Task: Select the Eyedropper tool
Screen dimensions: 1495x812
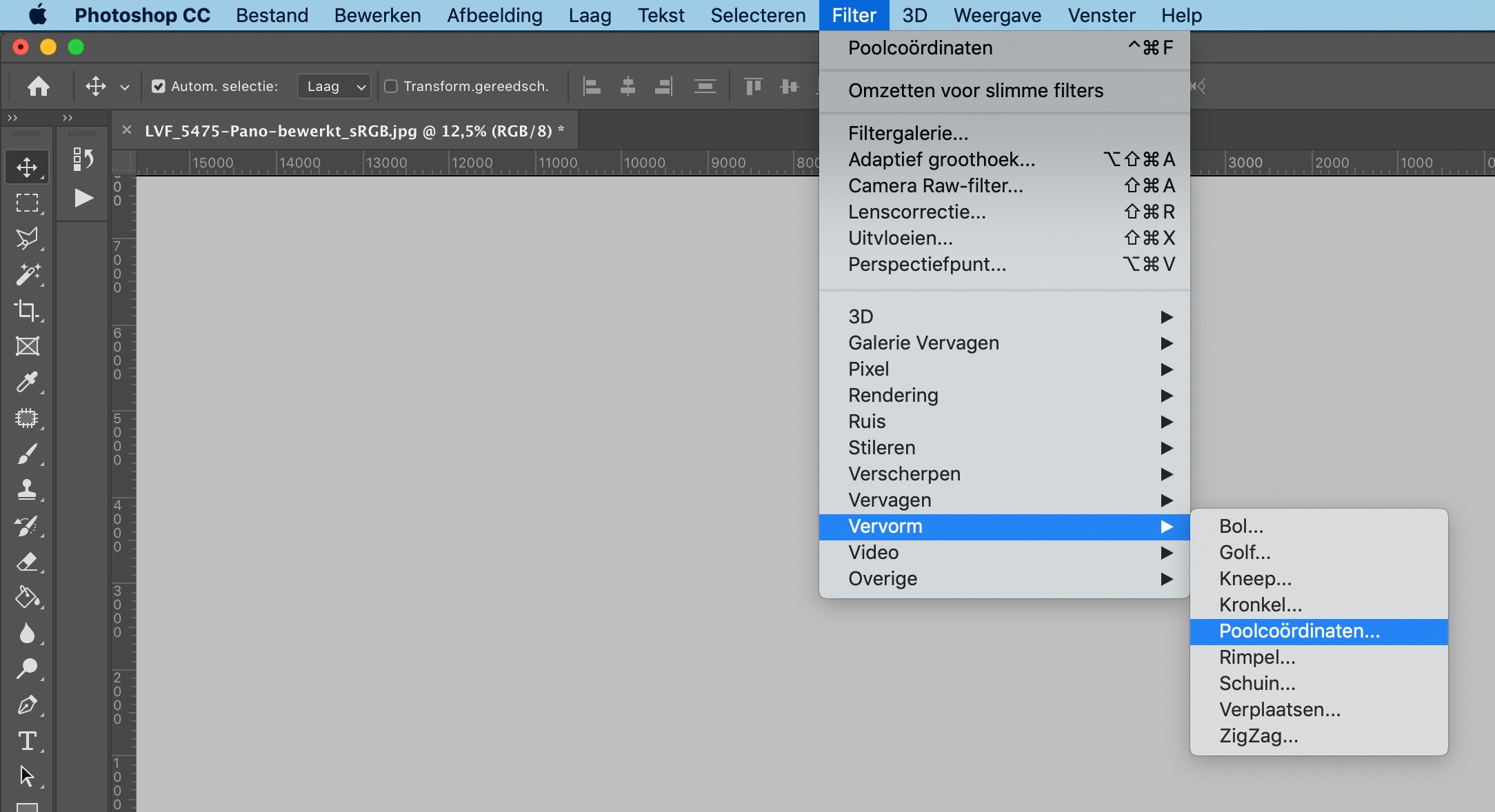Action: pos(27,382)
